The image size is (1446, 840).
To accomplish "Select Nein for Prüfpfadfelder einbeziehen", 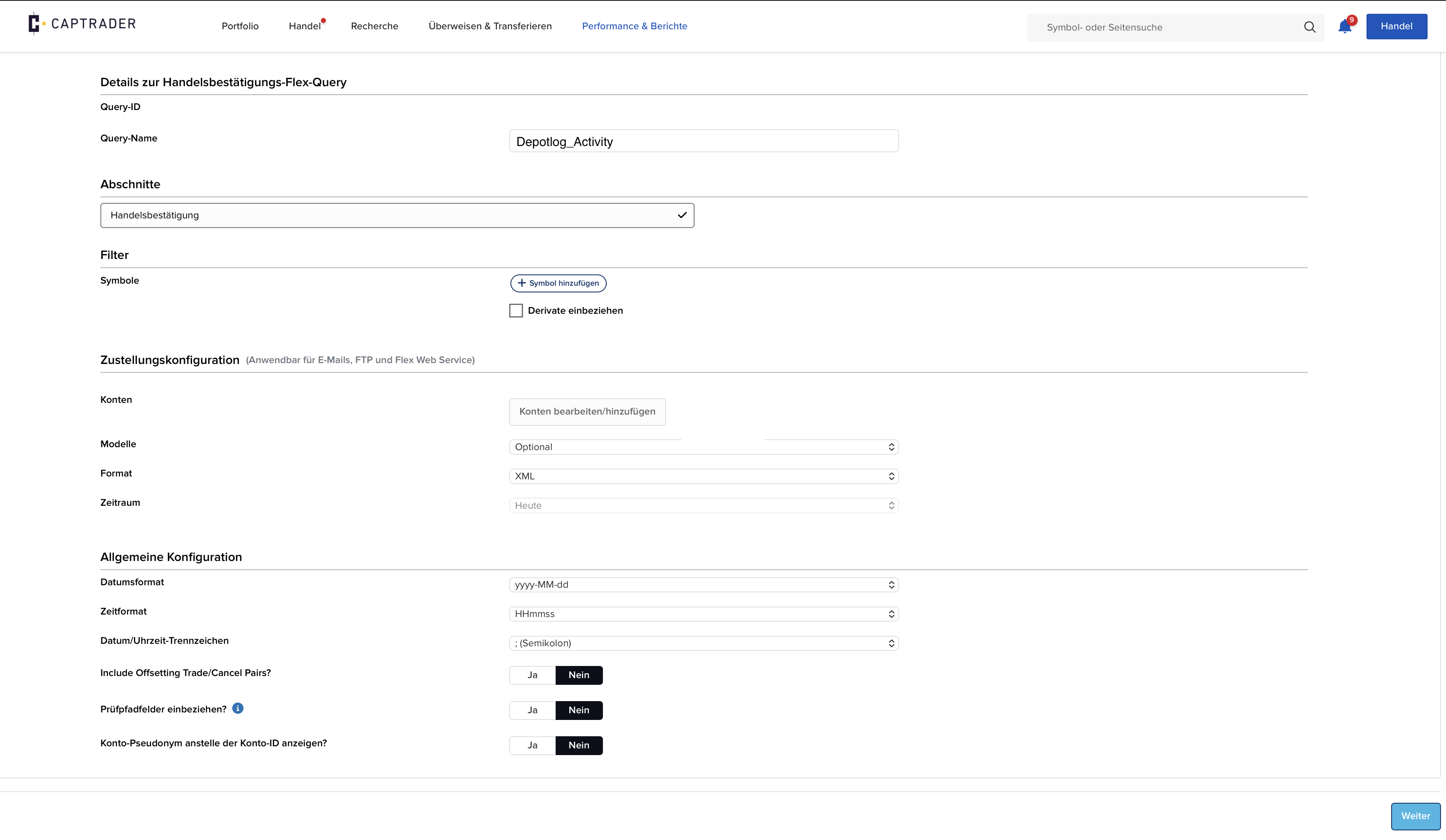I will (579, 710).
